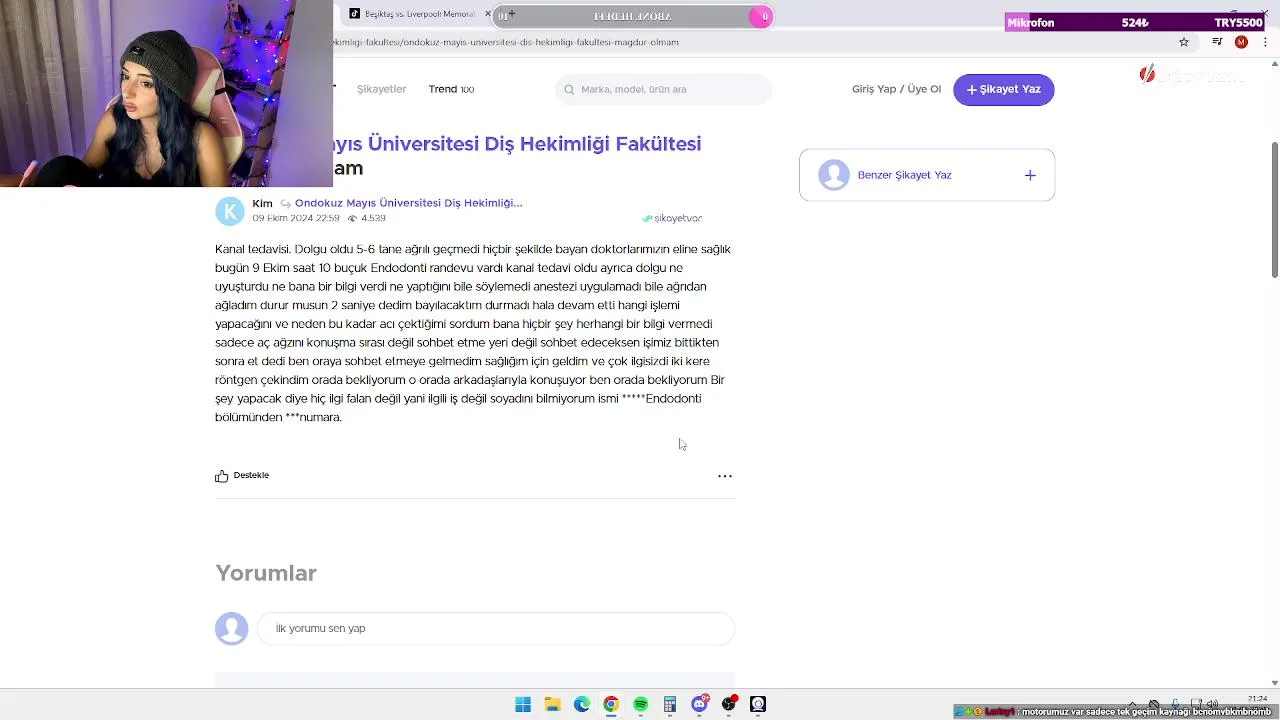Click the page address bar URL
Screen dimensions: 1280x720
[x=506, y=42]
